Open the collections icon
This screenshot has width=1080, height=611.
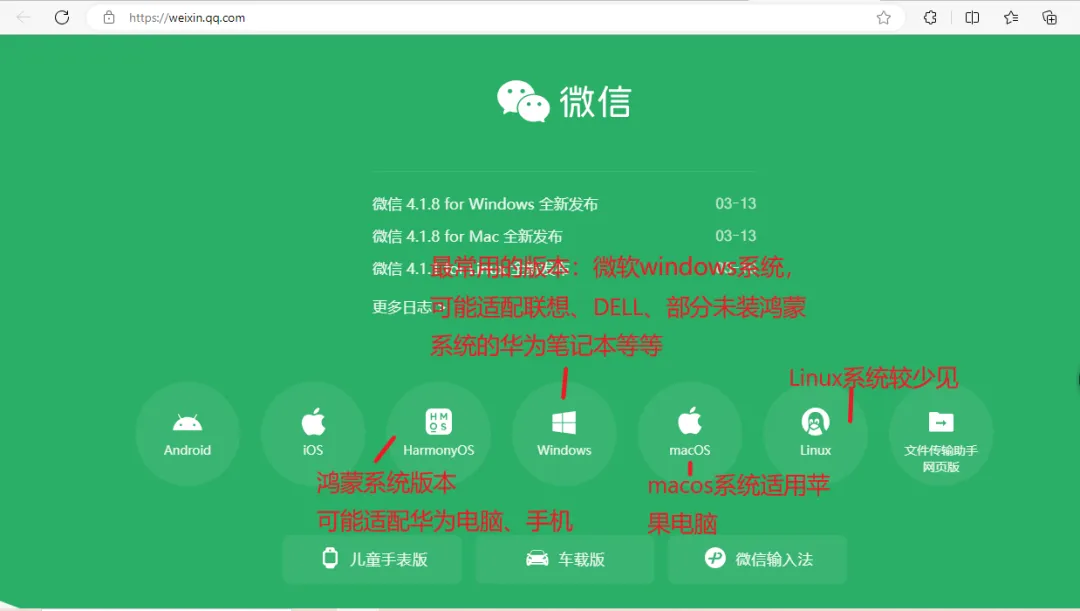[x=1049, y=18]
